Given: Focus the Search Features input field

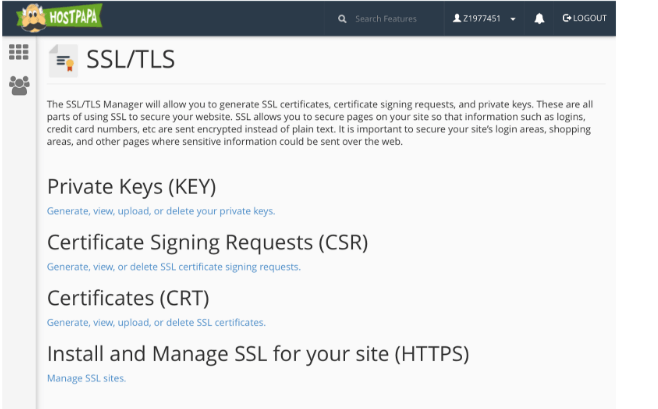Looking at the screenshot, I should tap(386, 19).
